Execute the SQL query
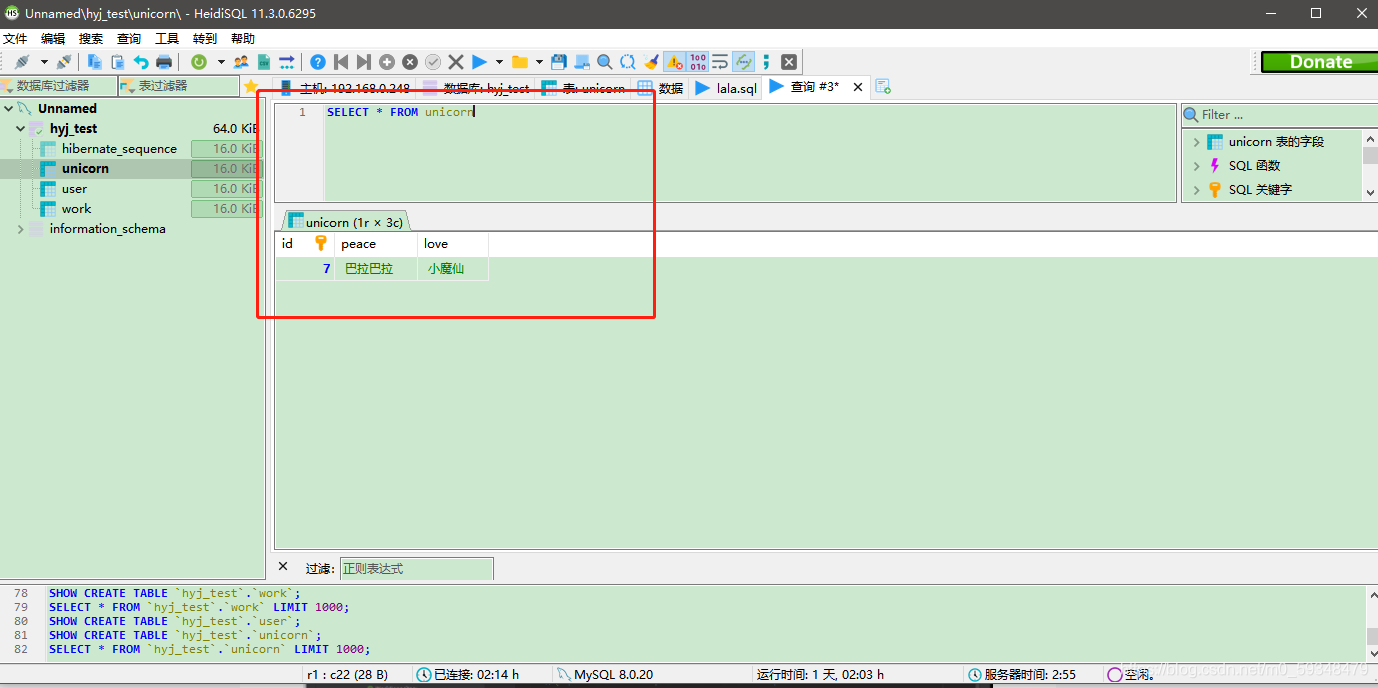The width and height of the screenshot is (1378, 688). point(479,61)
